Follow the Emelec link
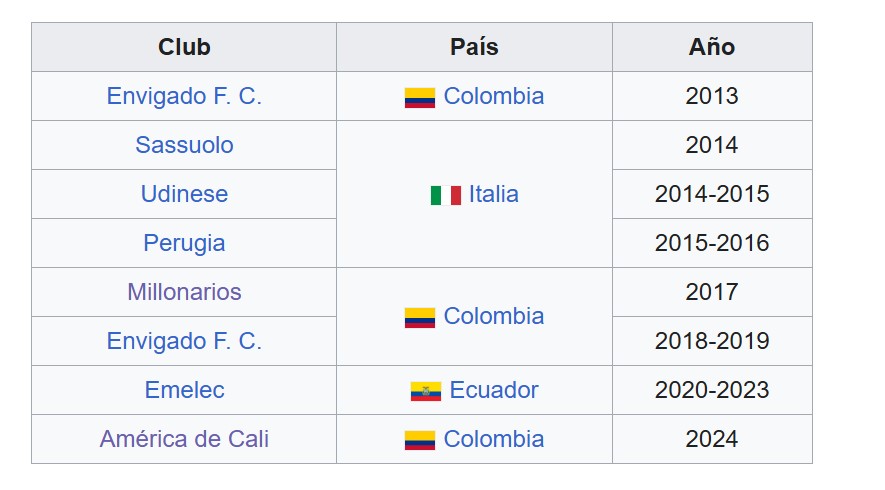This screenshot has width=885, height=490. click(x=184, y=390)
